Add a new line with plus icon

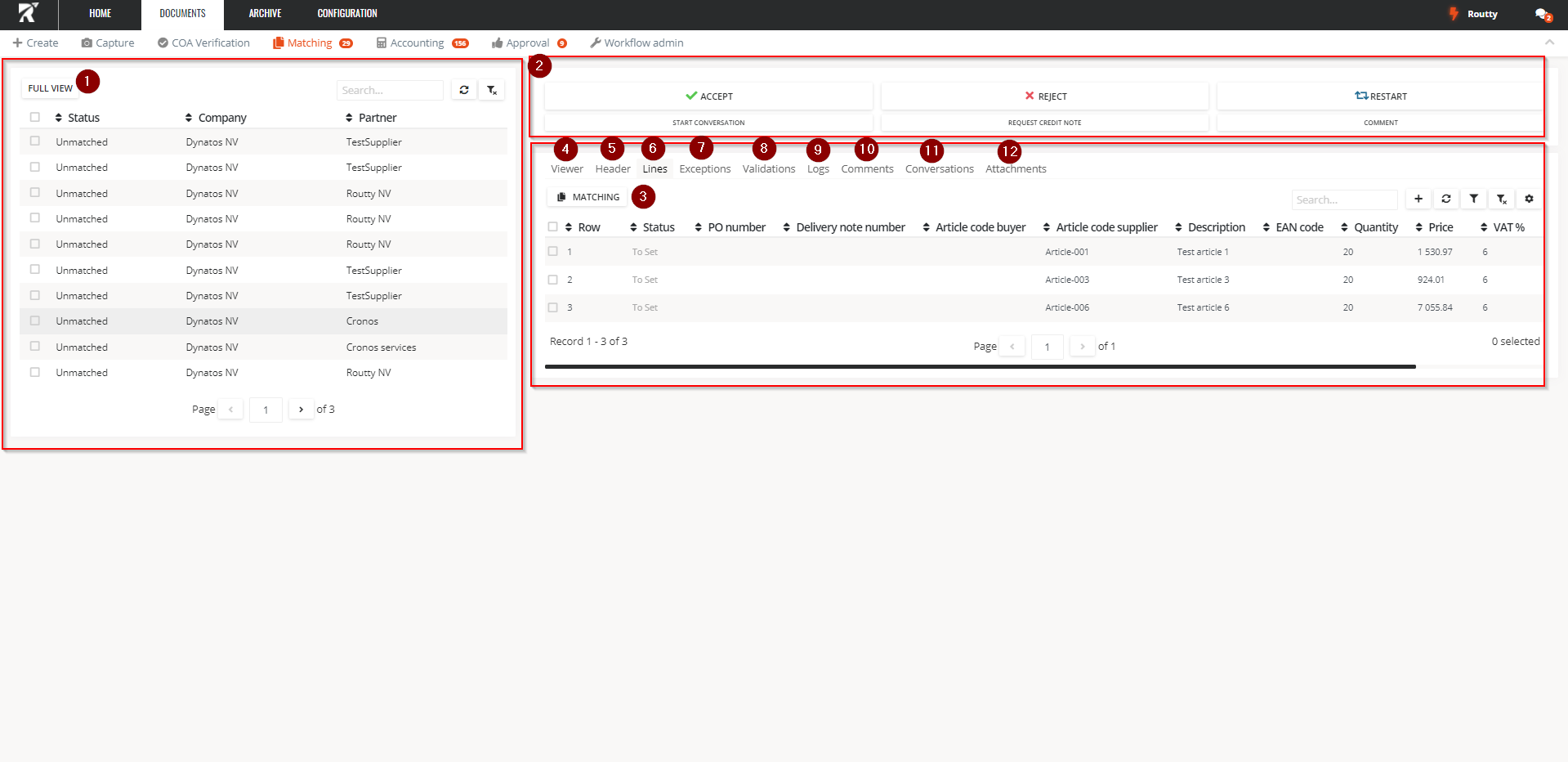(x=1418, y=199)
